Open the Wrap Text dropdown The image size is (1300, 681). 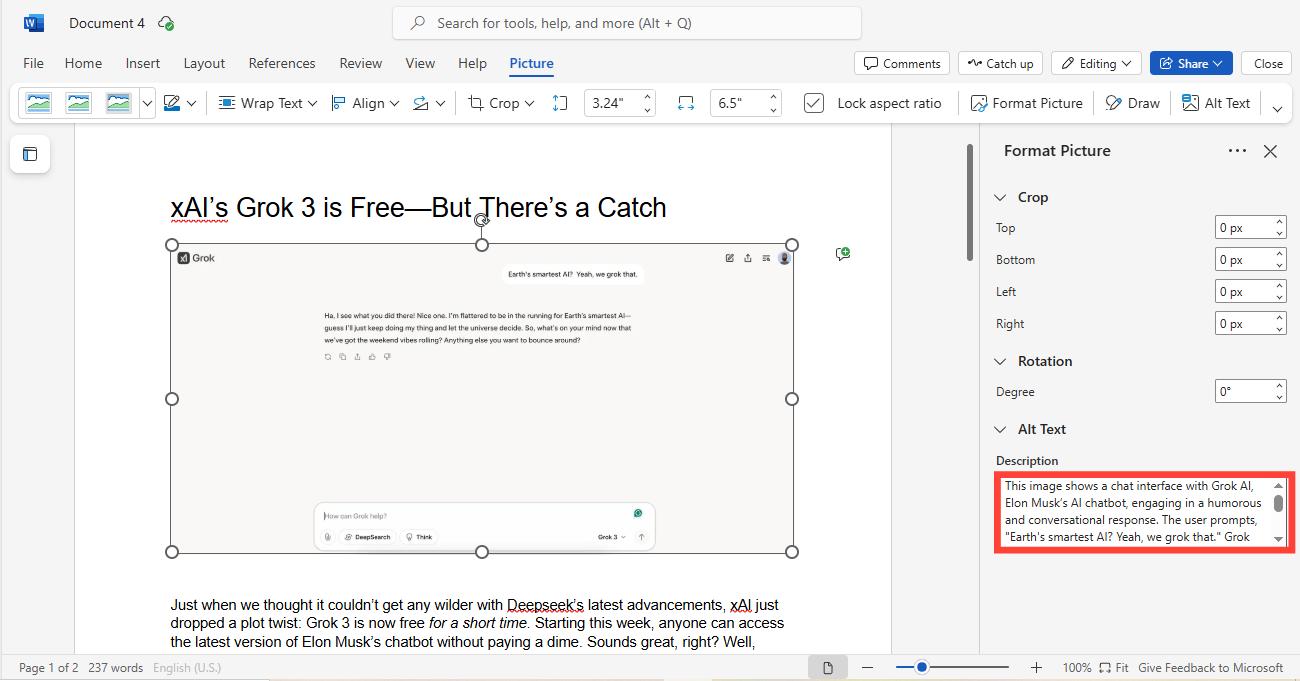coord(267,103)
